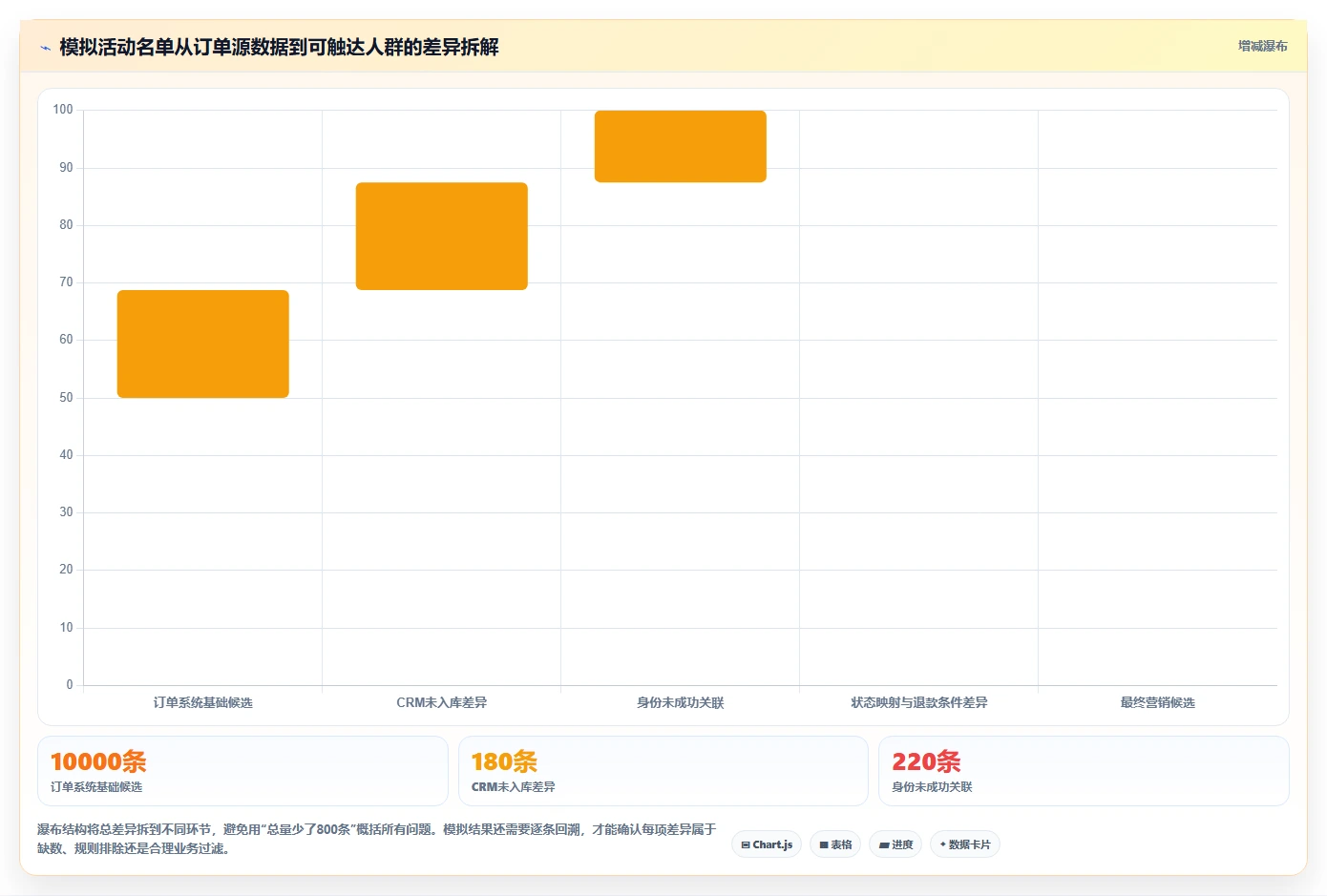Click the 订单系统基础候选 waterfall bar

coord(203,344)
